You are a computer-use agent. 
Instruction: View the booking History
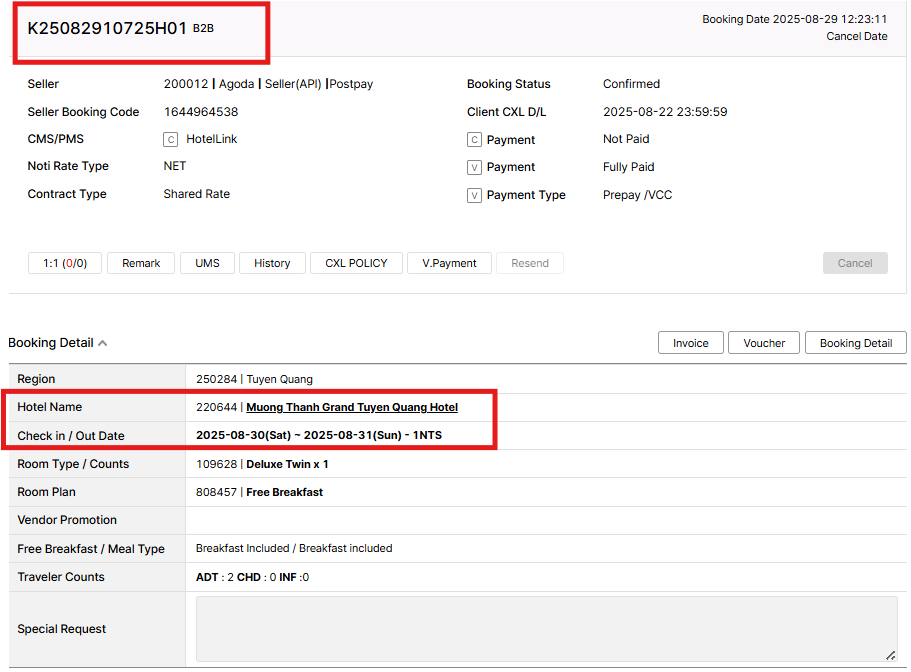pyautogui.click(x=272, y=263)
